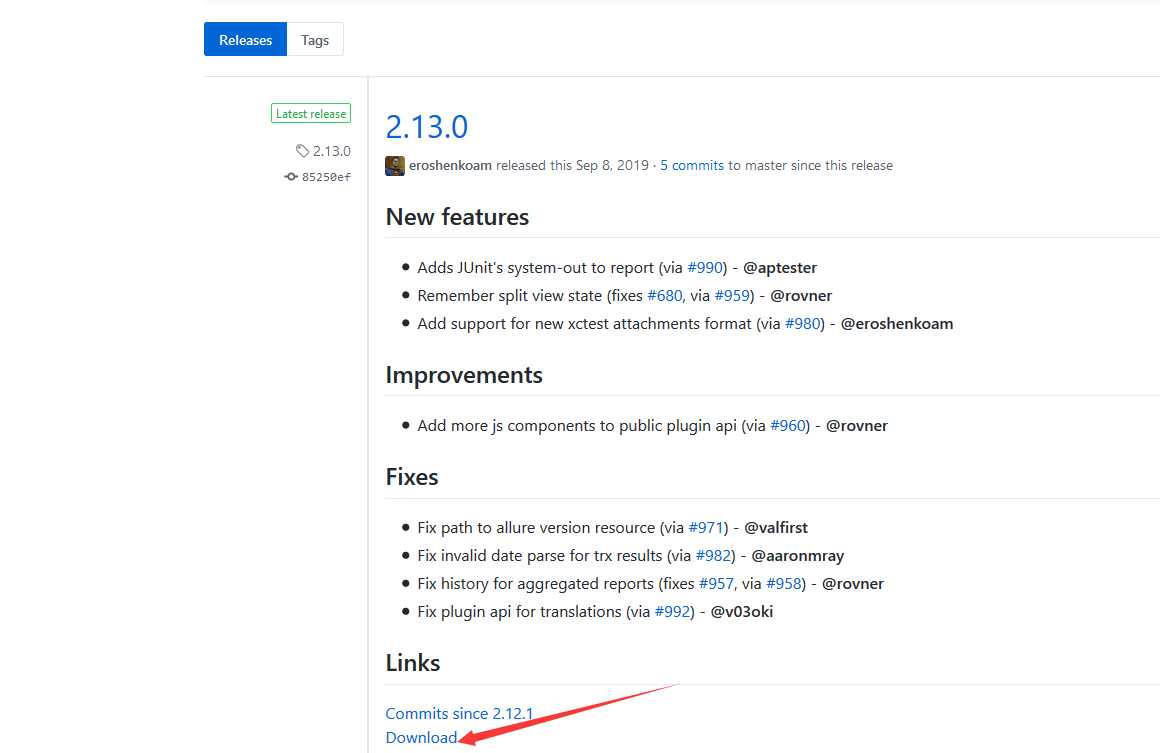This screenshot has height=753, width=1160.
Task: Open @rovner mention on split view line
Action: pos(801,296)
